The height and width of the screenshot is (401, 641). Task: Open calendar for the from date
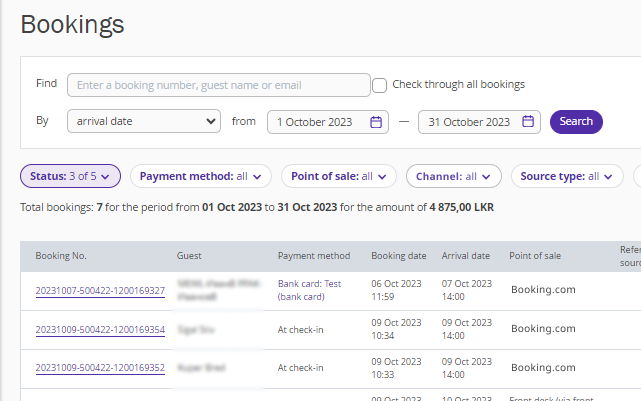pos(377,122)
